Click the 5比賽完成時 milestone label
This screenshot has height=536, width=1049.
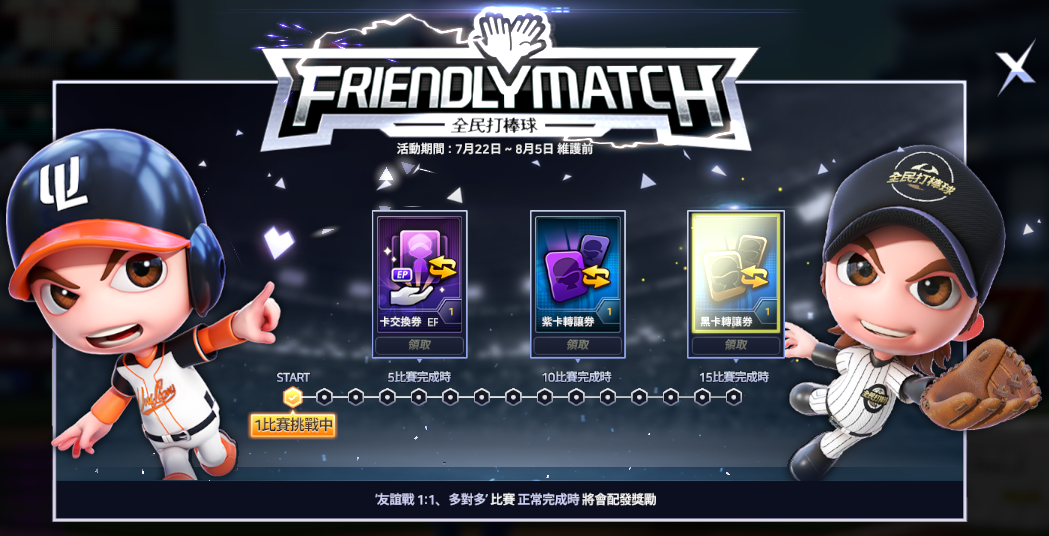coord(419,377)
